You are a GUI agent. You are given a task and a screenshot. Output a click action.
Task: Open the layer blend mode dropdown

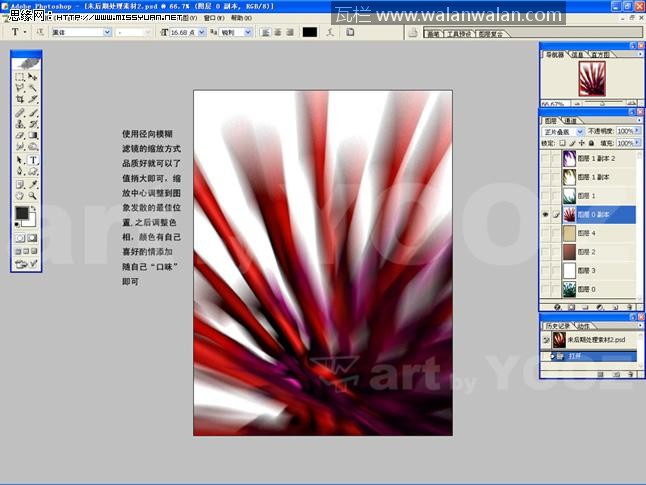click(x=563, y=131)
